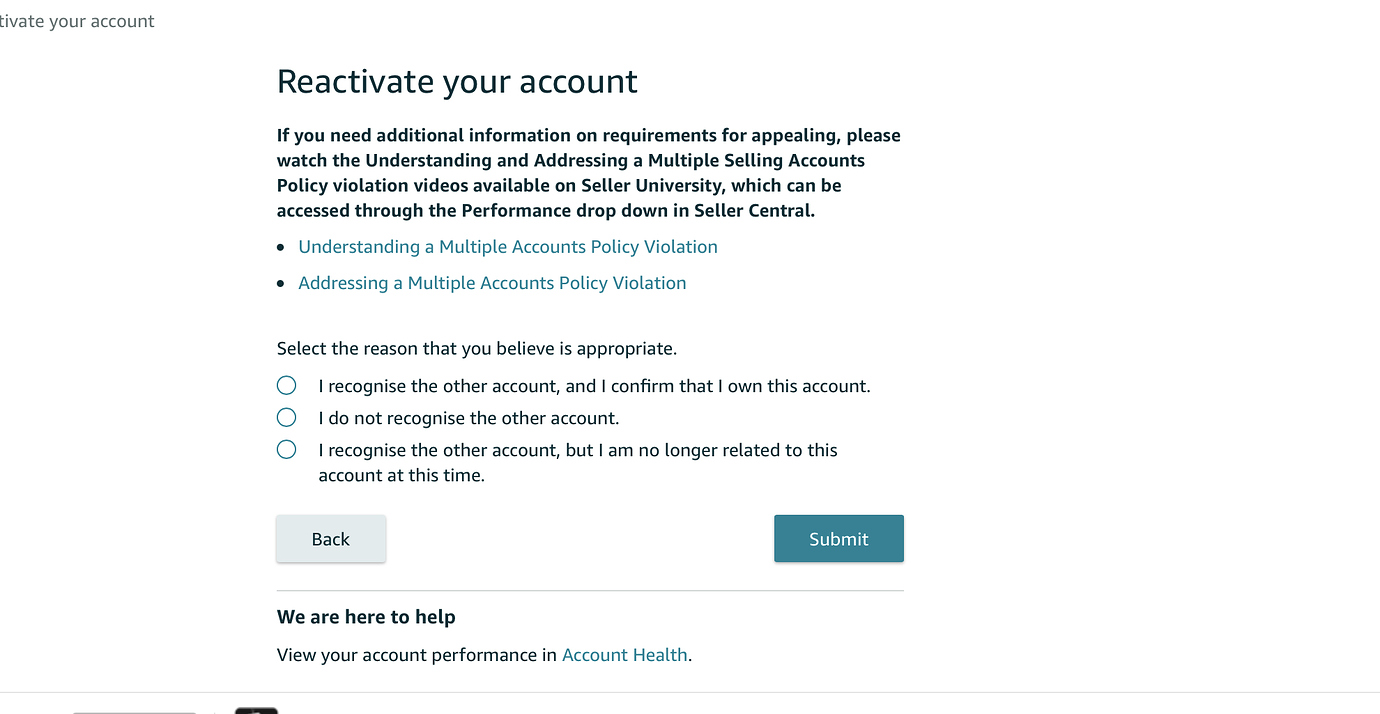Select 'no longer related to this account' radio option
The image size is (1380, 714).
pyautogui.click(x=287, y=449)
